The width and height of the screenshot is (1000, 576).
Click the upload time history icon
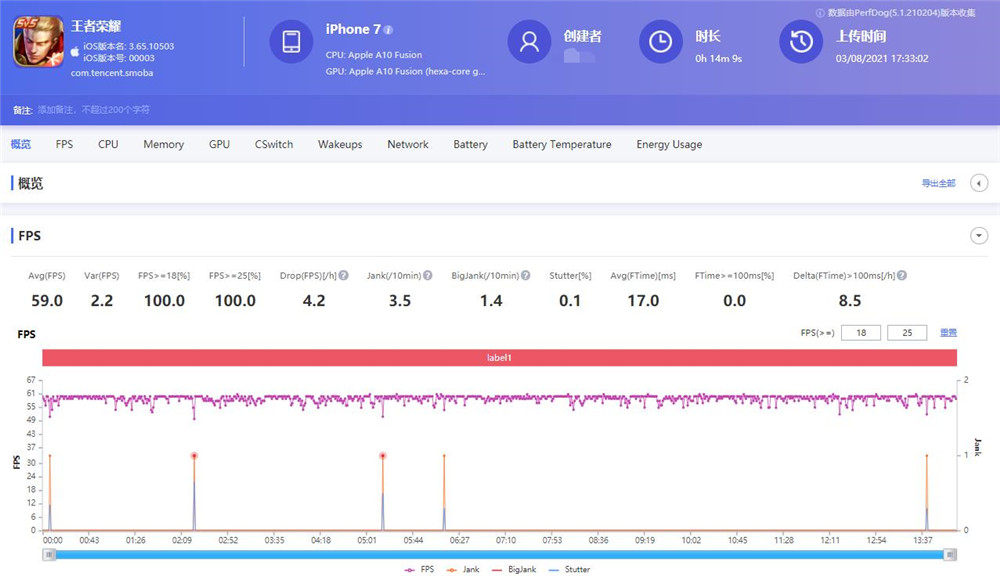[x=801, y=42]
